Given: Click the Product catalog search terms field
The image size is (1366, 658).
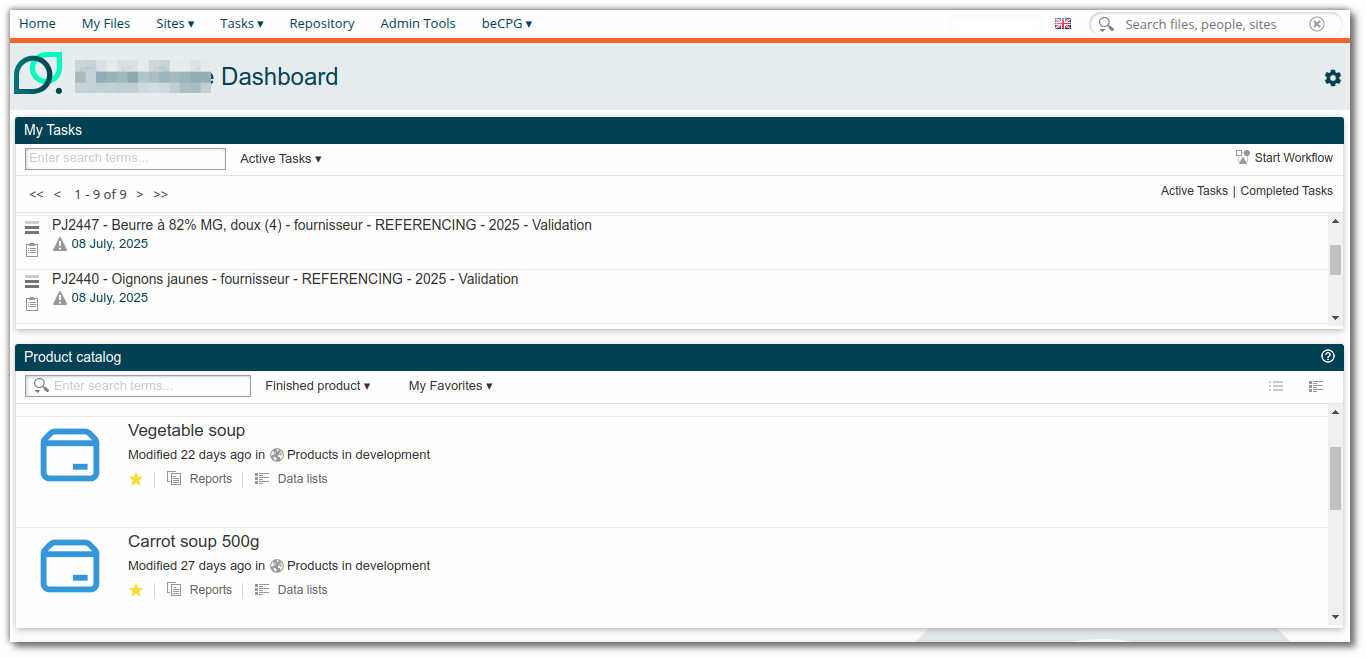Looking at the screenshot, I should pos(138,386).
